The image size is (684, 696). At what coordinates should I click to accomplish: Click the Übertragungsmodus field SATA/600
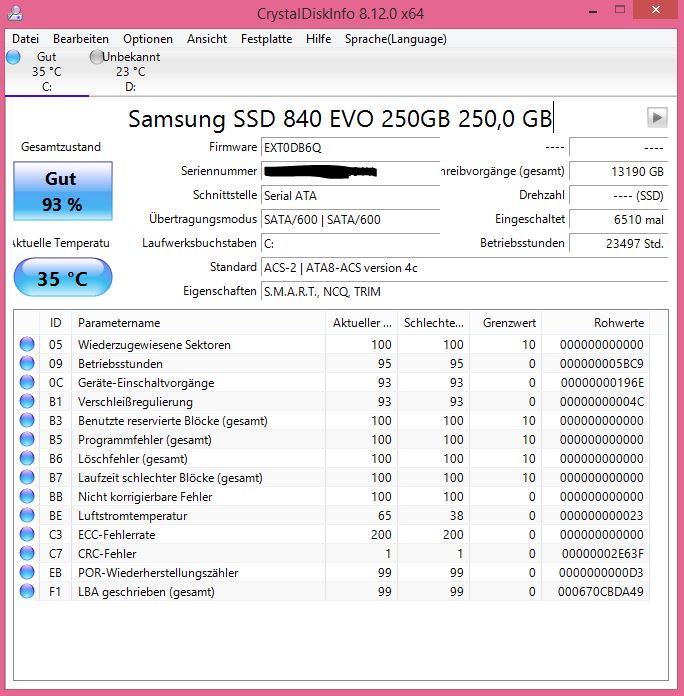coord(350,219)
